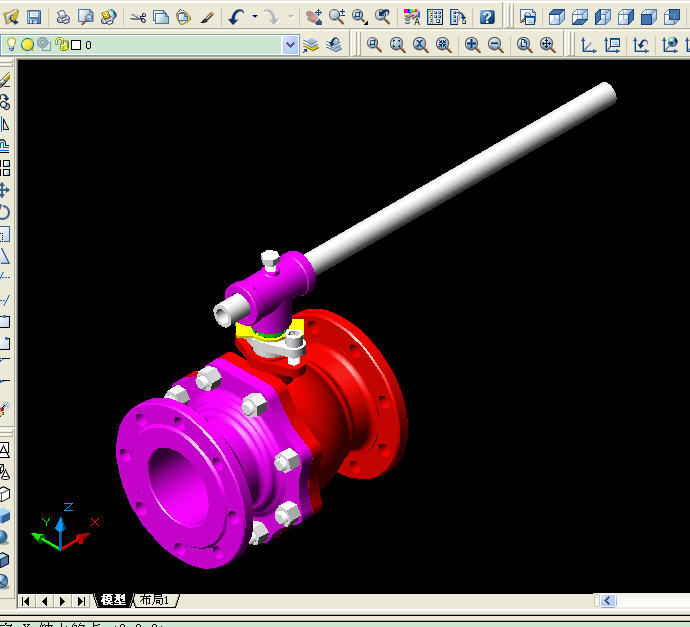Paste from the clipboard
The width and height of the screenshot is (690, 627).
184,18
